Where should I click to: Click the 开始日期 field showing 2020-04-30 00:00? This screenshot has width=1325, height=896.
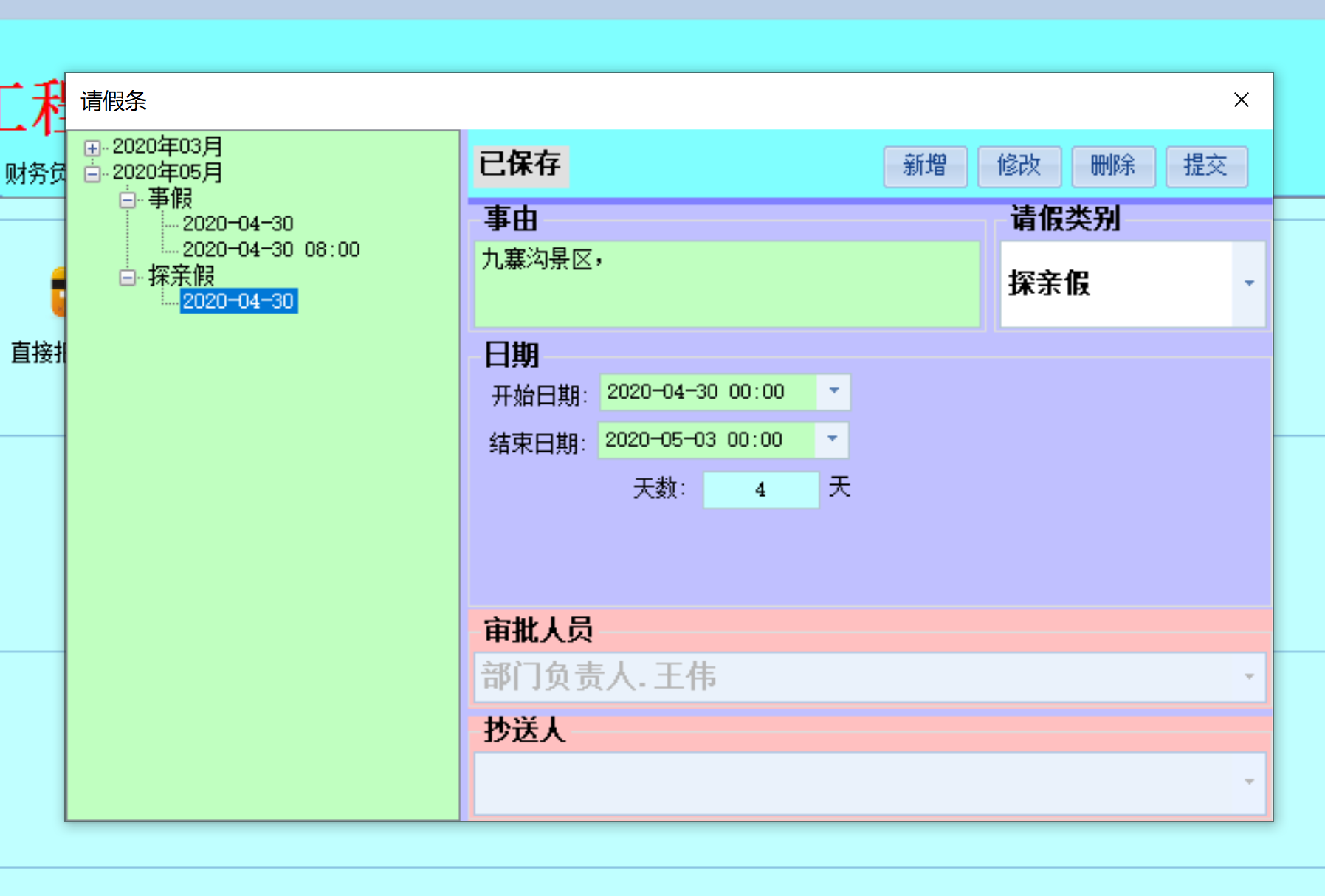point(709,392)
